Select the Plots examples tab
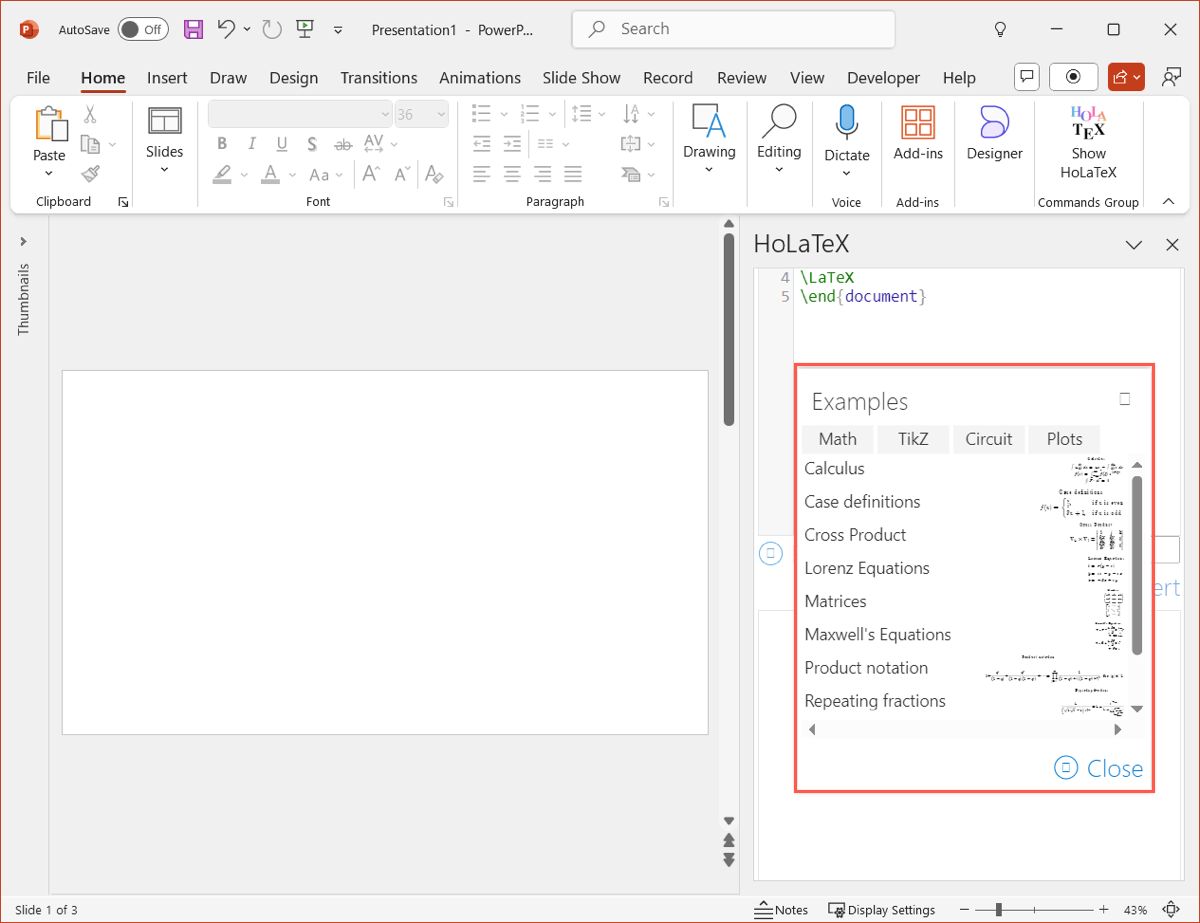The height and width of the screenshot is (923, 1200). [x=1064, y=439]
